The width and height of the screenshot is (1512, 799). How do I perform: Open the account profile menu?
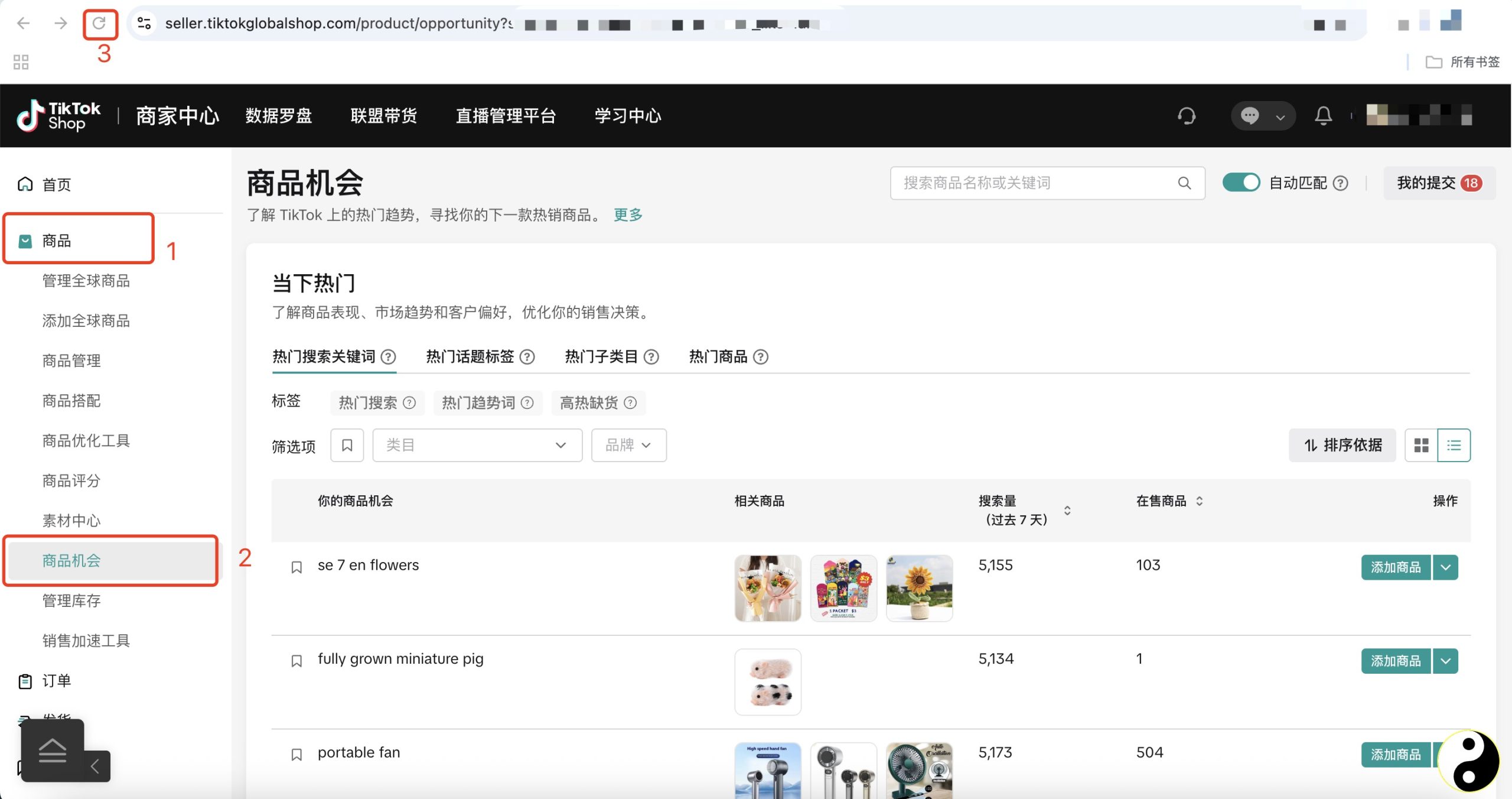pyautogui.click(x=1419, y=115)
